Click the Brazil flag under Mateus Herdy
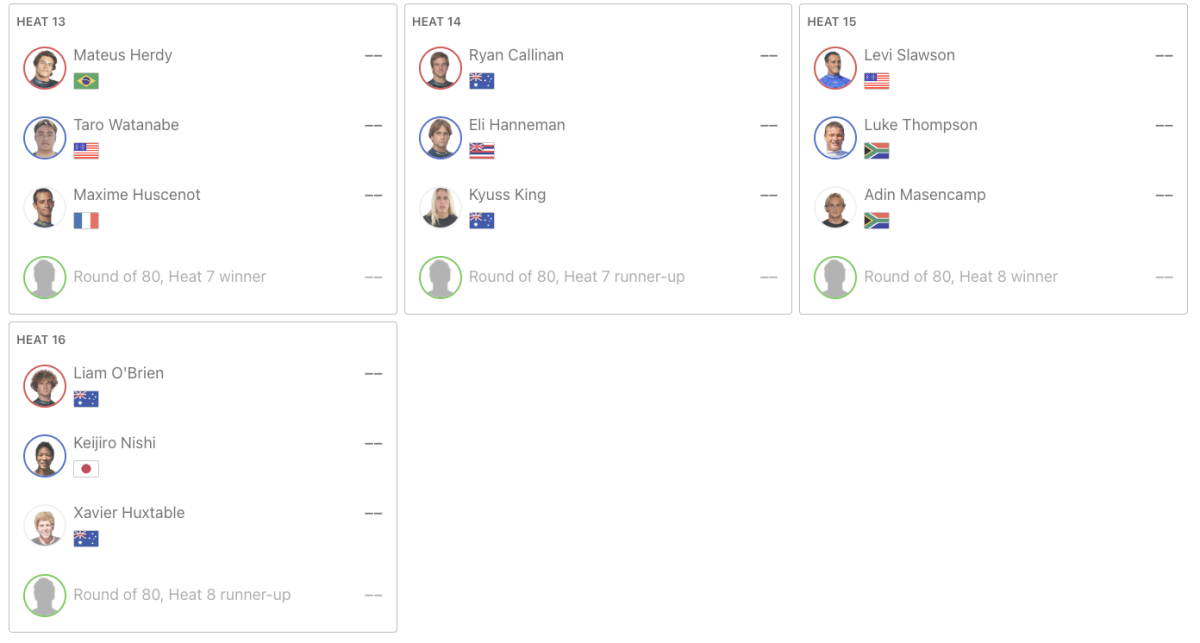This screenshot has width=1200, height=643. [x=86, y=81]
